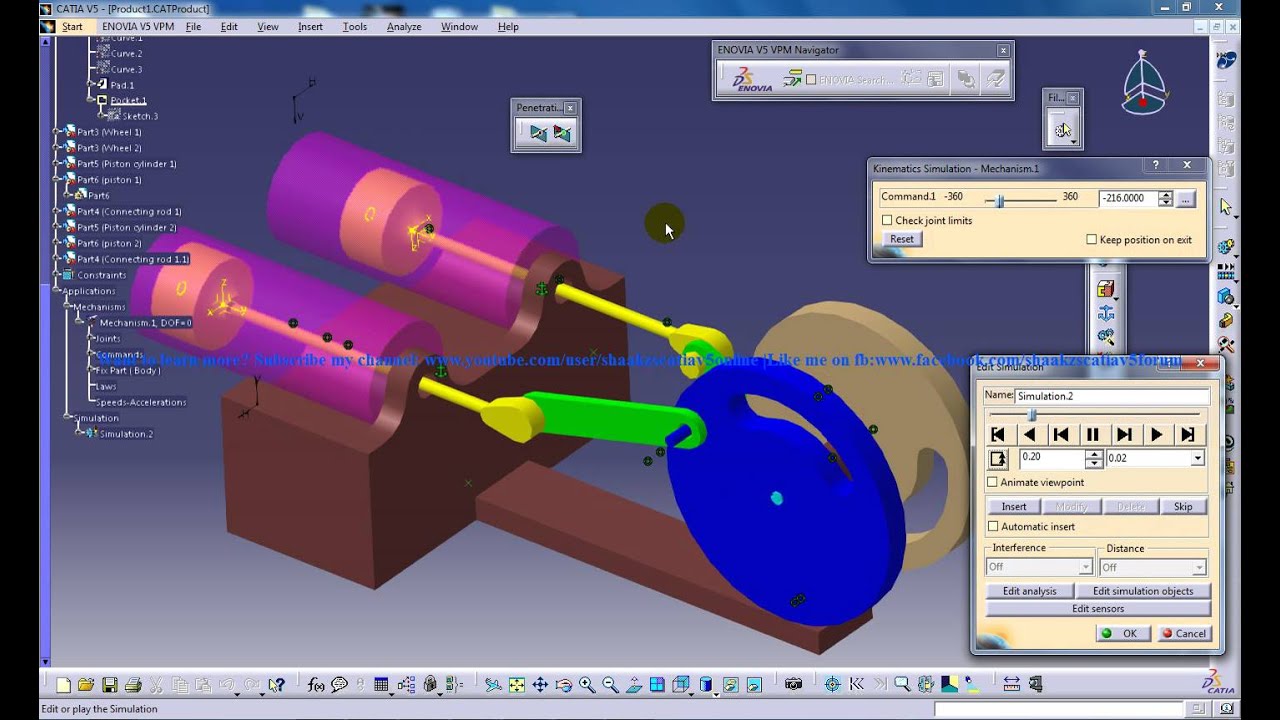This screenshot has width=1280, height=720.
Task: Click the Create Multi-View icon
Action: (x=657, y=685)
